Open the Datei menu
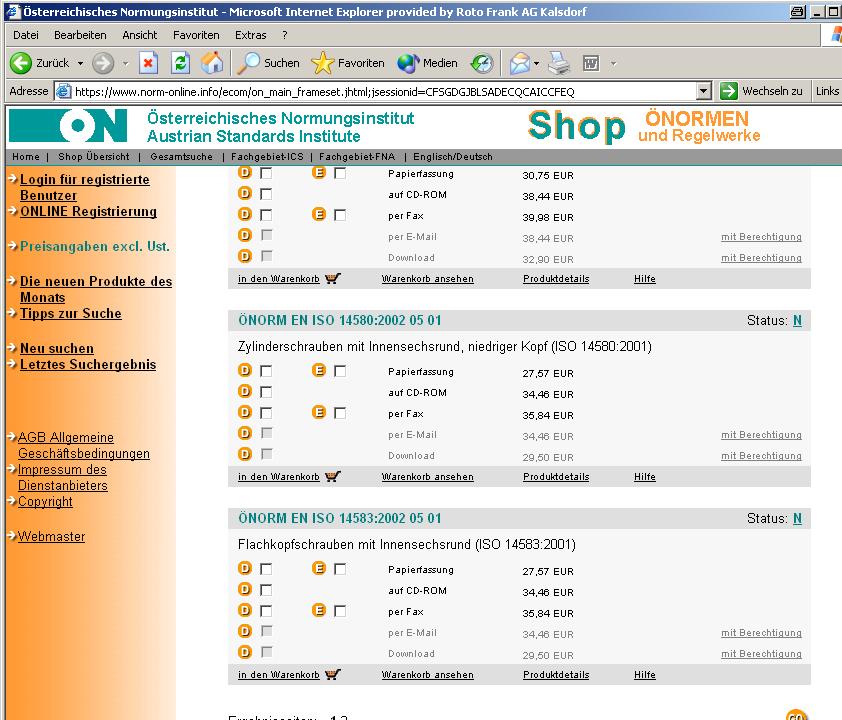The width and height of the screenshot is (842, 720). (x=26, y=35)
